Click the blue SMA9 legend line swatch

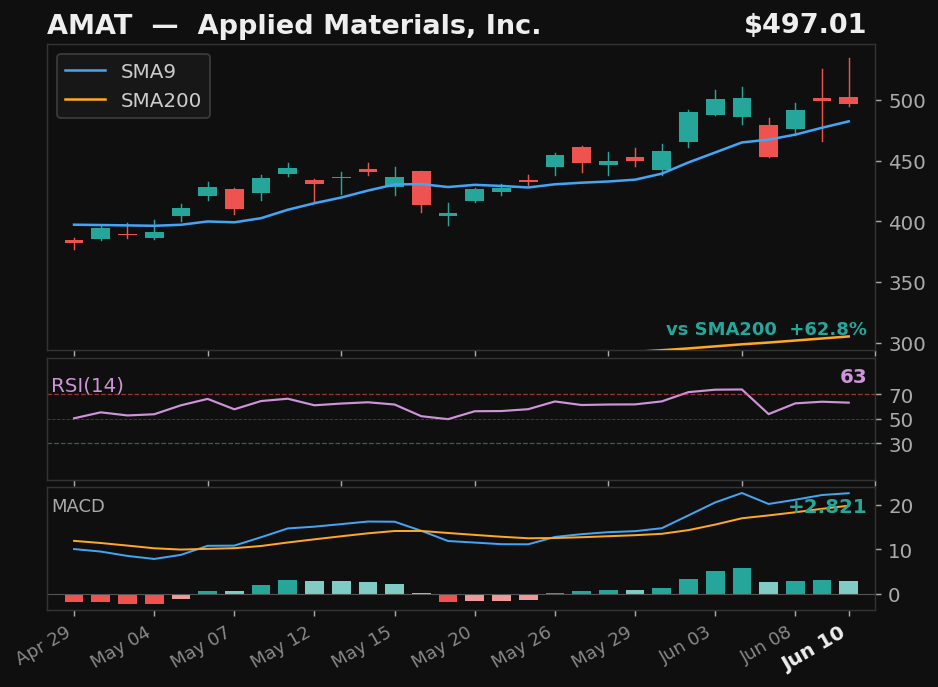click(86, 71)
